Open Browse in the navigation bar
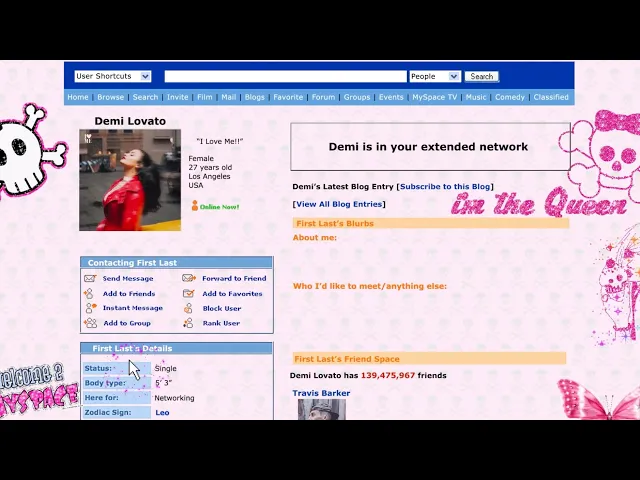The width and height of the screenshot is (640, 480). coord(110,97)
